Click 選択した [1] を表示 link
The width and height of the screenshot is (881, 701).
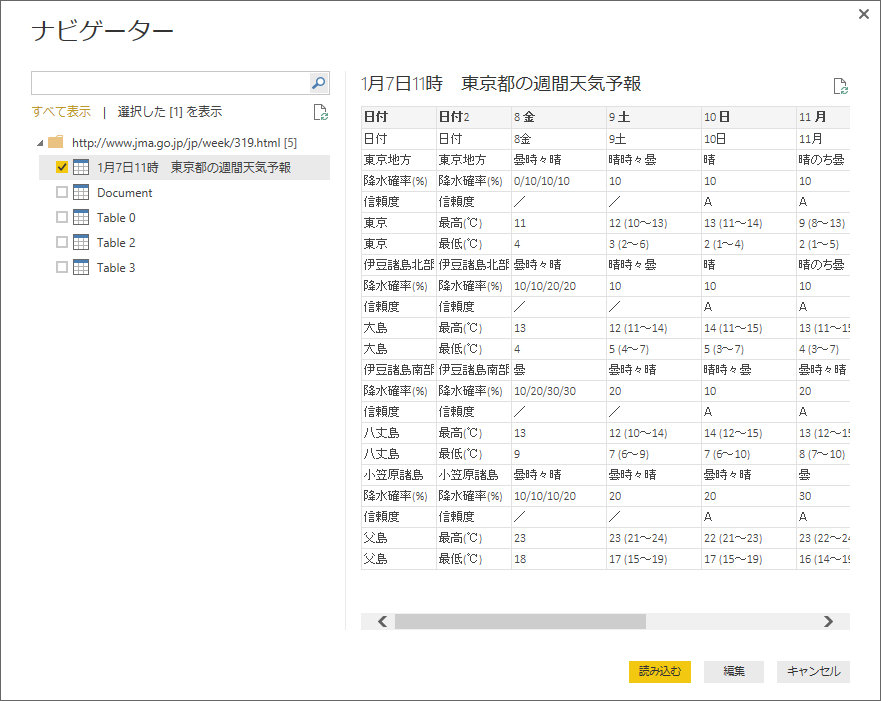pos(170,112)
